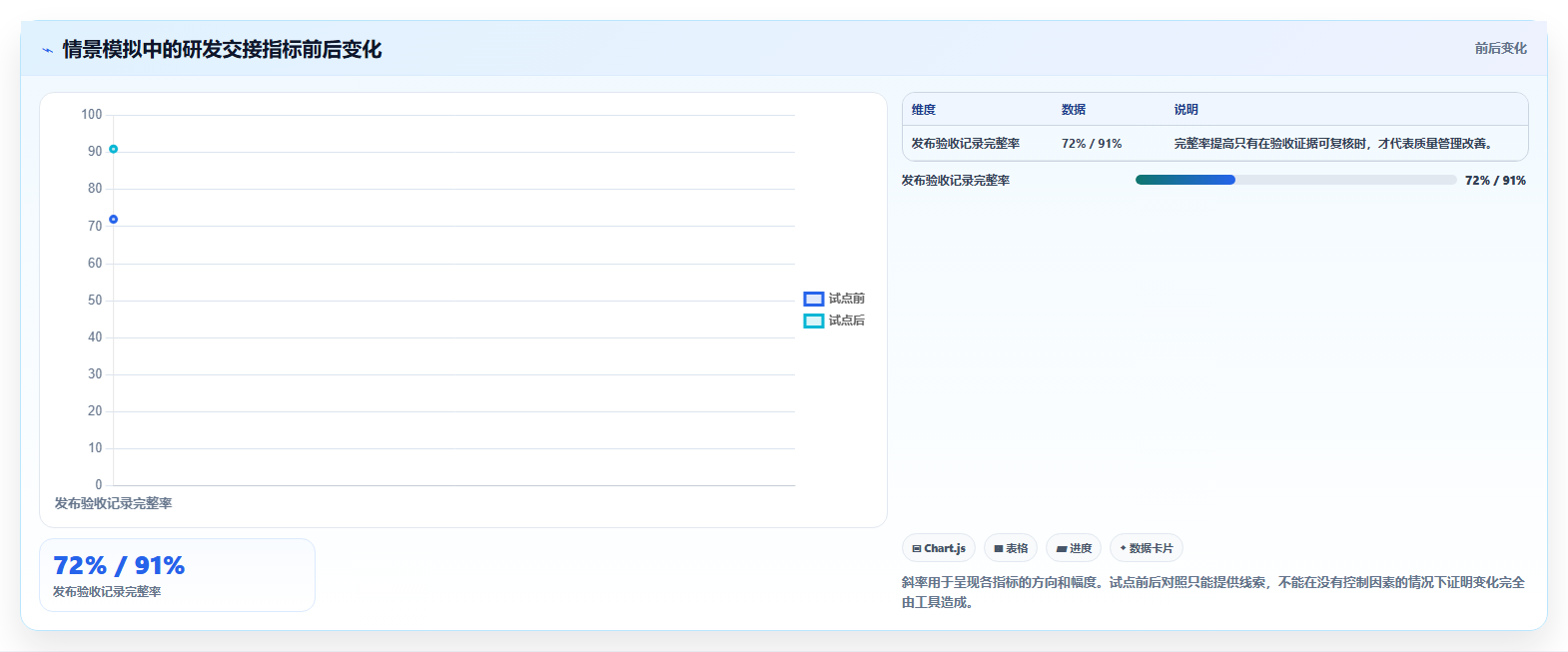Click the 72 data point on chart
1568x652 pixels.
tap(114, 220)
